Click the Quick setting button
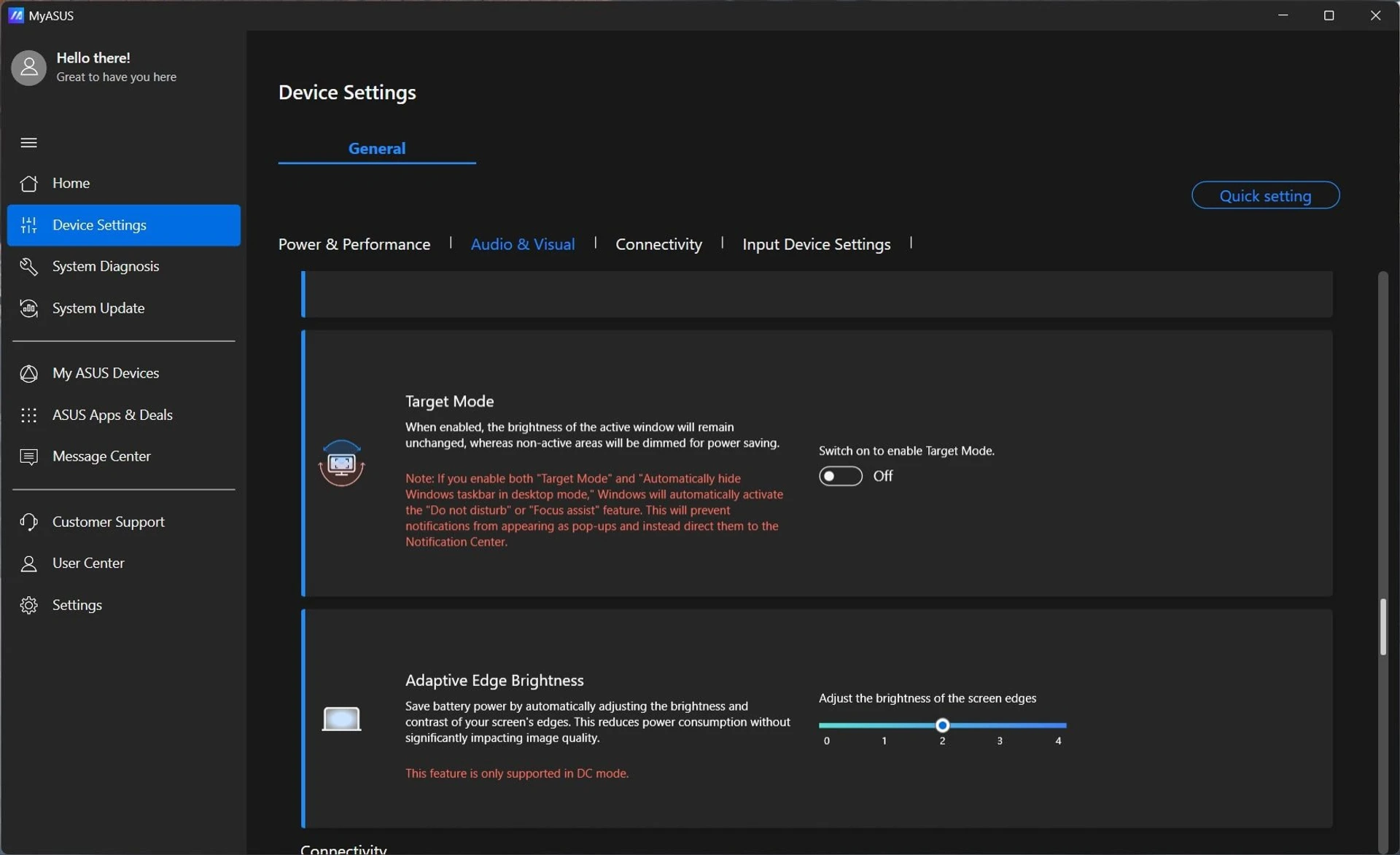 (x=1265, y=195)
